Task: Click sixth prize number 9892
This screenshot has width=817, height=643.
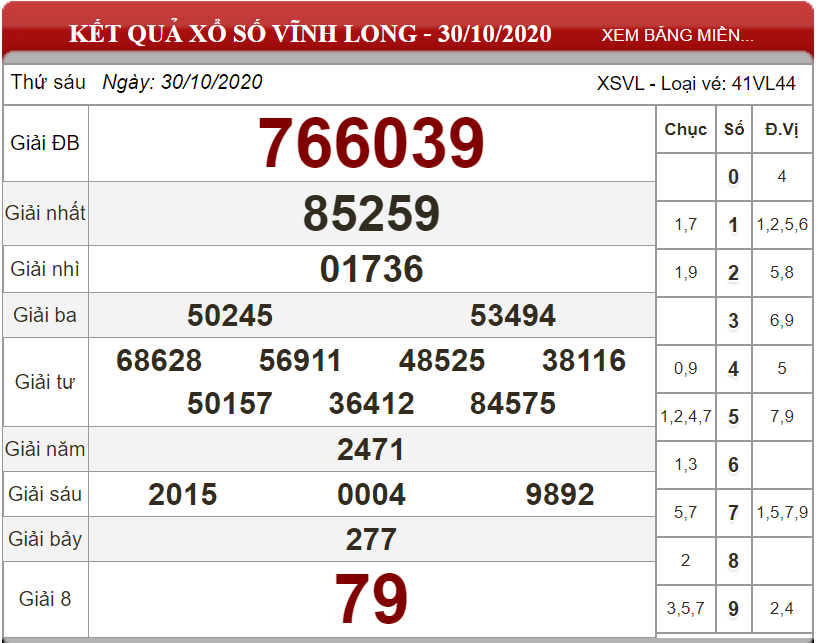Action: (560, 494)
